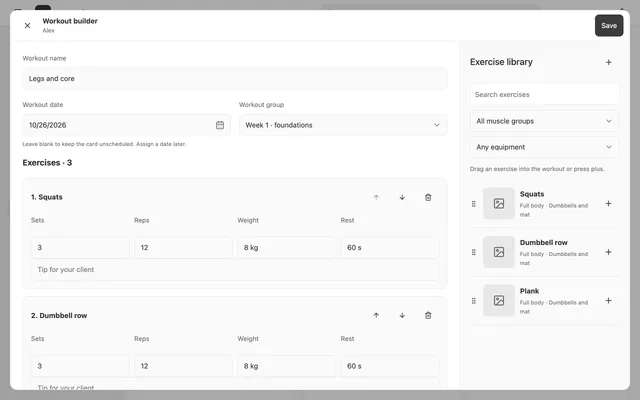Click the Plank library thumbnail
The height and width of the screenshot is (400, 640).
pyautogui.click(x=498, y=300)
